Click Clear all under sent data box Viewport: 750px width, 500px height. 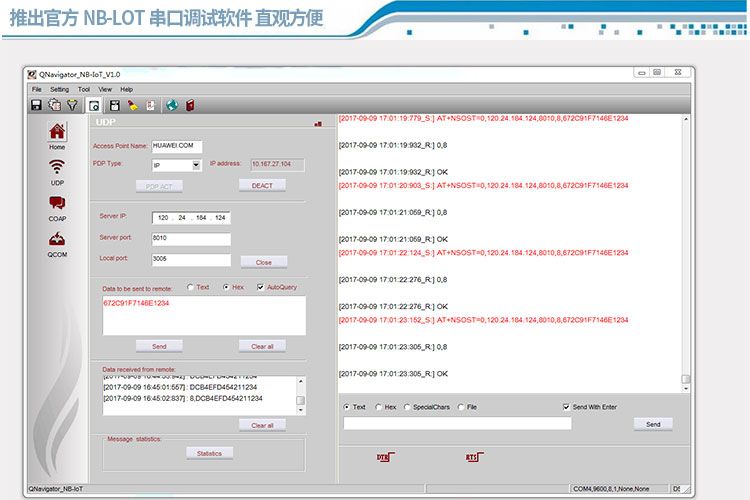[x=262, y=346]
